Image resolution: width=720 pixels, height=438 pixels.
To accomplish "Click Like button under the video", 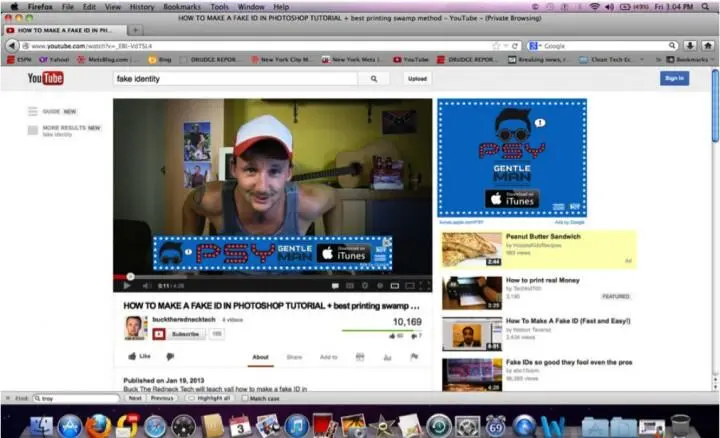I will [139, 356].
